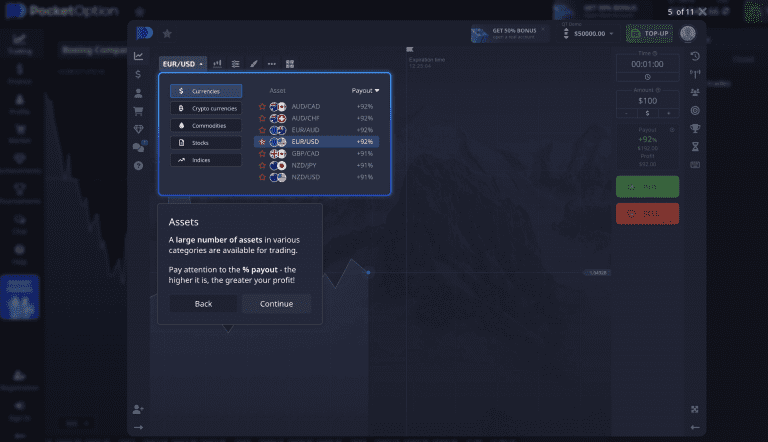768x442 pixels.
Task: Toggle the time mode clock button under 00:01:00
Action: pyautogui.click(x=648, y=77)
